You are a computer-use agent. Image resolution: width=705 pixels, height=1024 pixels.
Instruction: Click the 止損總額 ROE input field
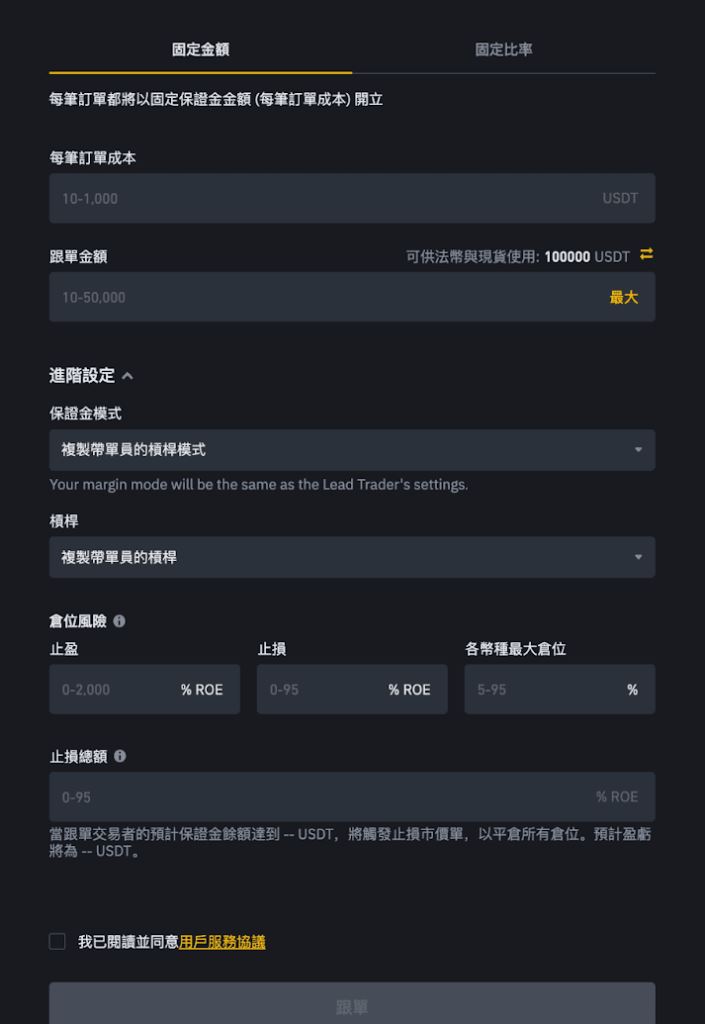click(320, 797)
